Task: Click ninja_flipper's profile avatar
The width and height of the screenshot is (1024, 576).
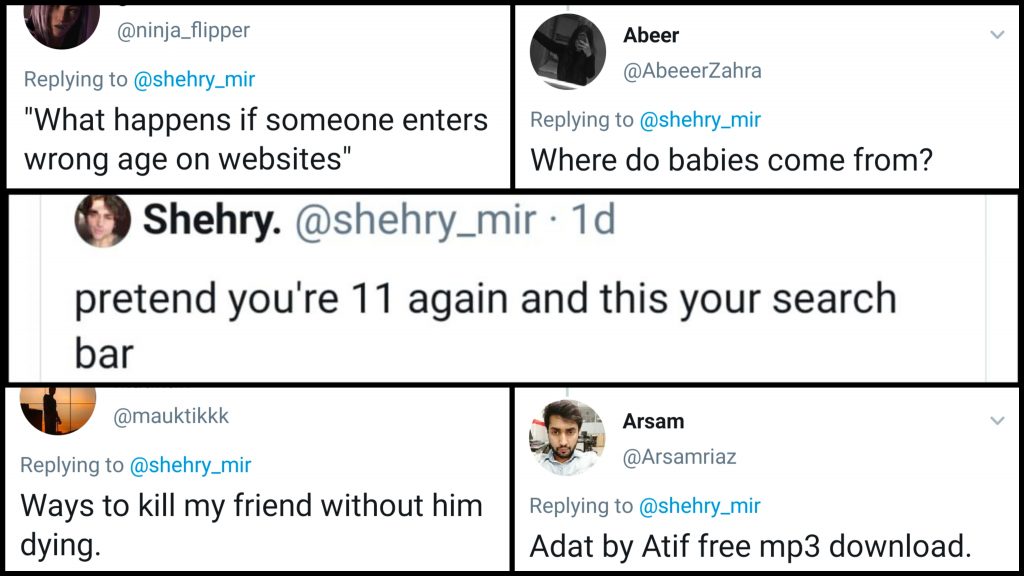Action: click(x=62, y=24)
